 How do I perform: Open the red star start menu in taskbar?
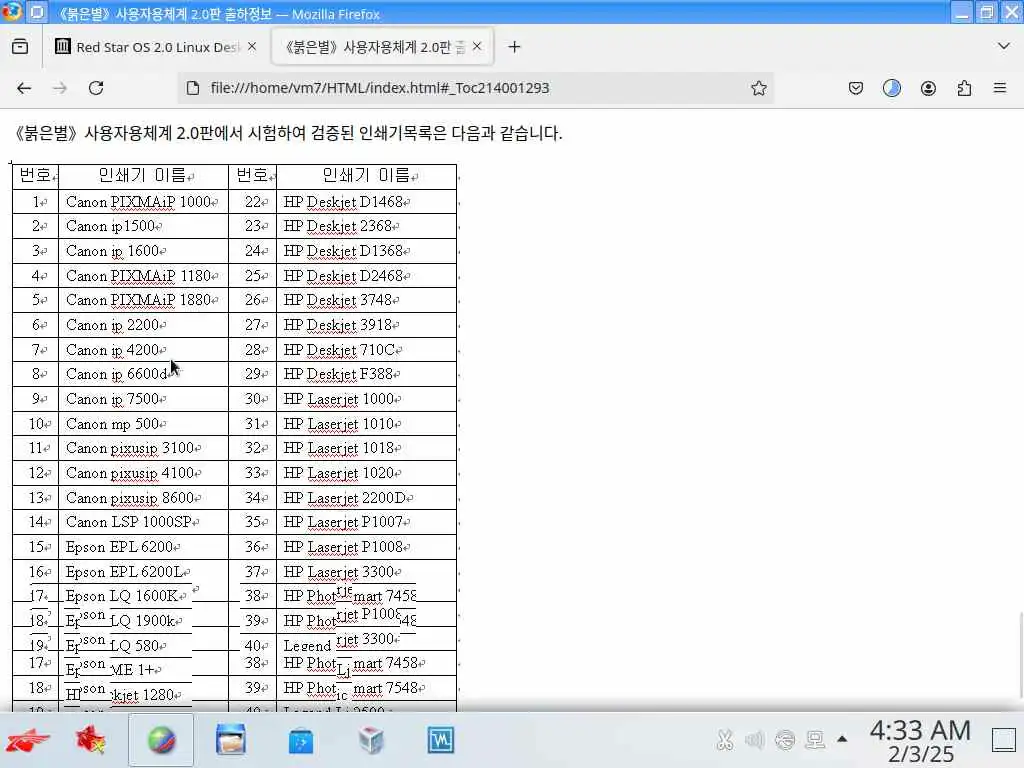click(x=27, y=741)
